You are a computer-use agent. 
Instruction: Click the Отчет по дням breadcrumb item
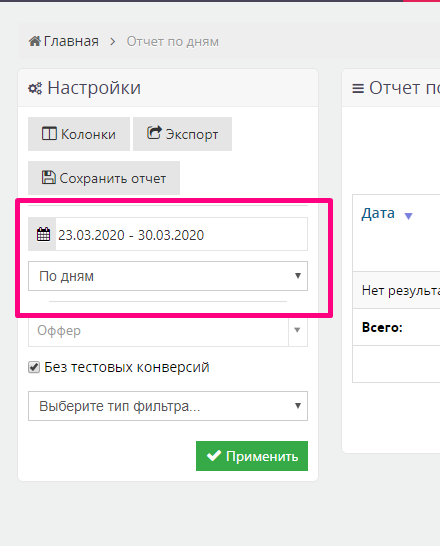[173, 41]
